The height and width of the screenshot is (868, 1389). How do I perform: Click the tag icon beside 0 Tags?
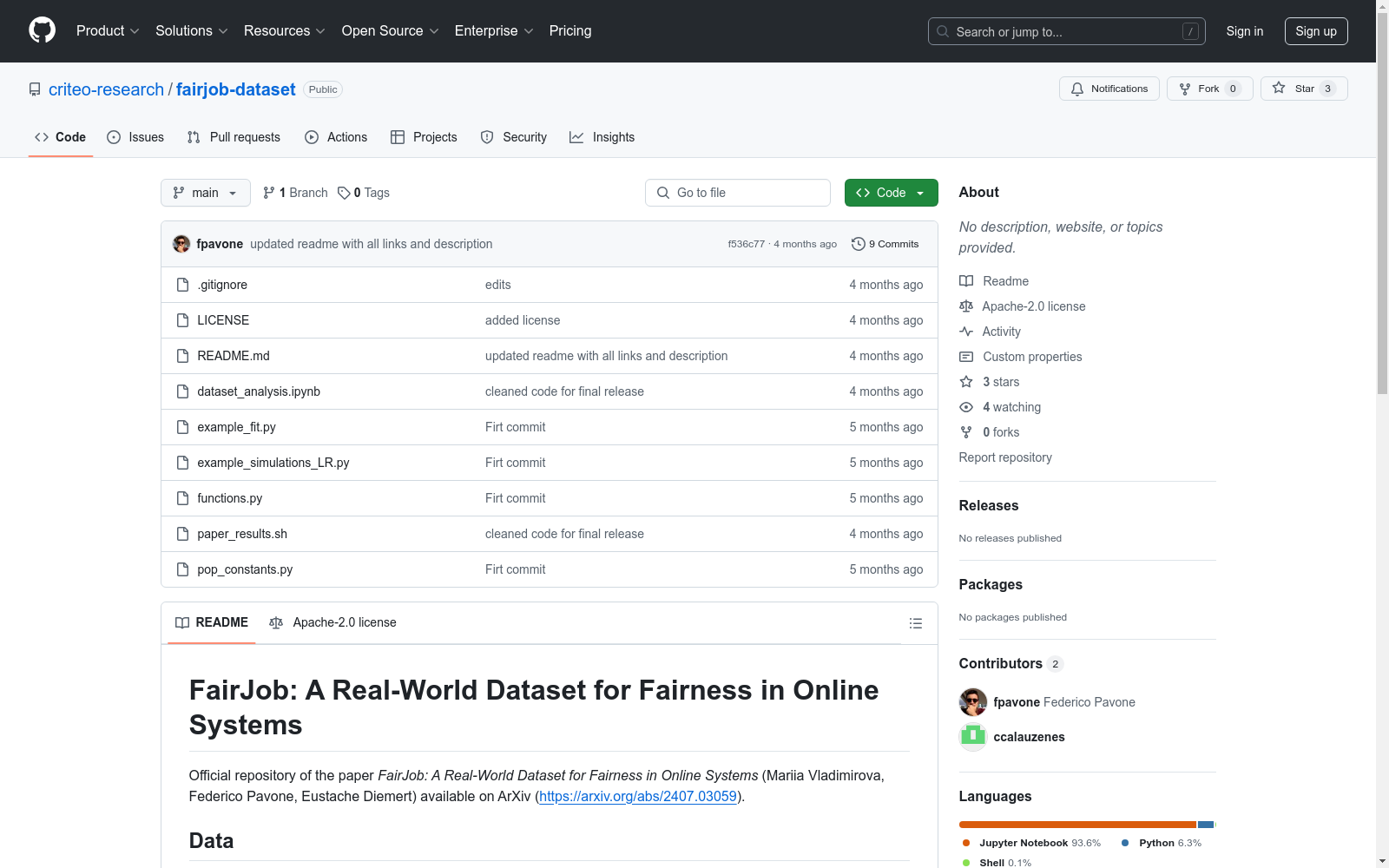click(x=344, y=193)
